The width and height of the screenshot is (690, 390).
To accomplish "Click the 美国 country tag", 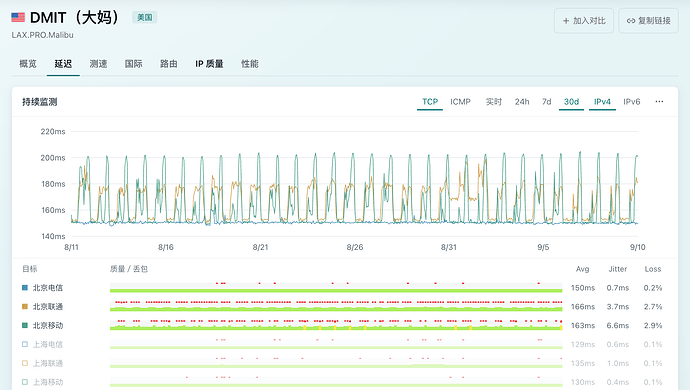I will [x=145, y=18].
